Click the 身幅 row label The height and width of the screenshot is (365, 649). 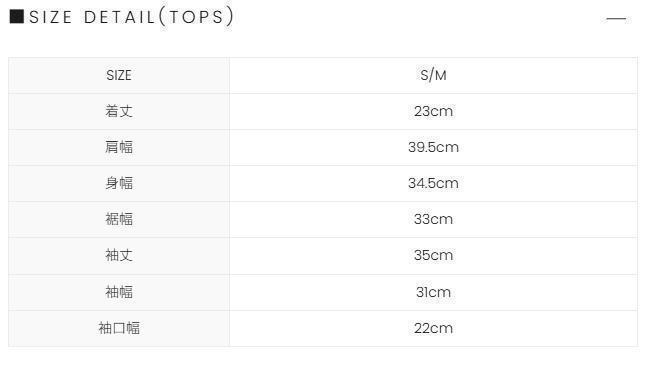pos(119,183)
